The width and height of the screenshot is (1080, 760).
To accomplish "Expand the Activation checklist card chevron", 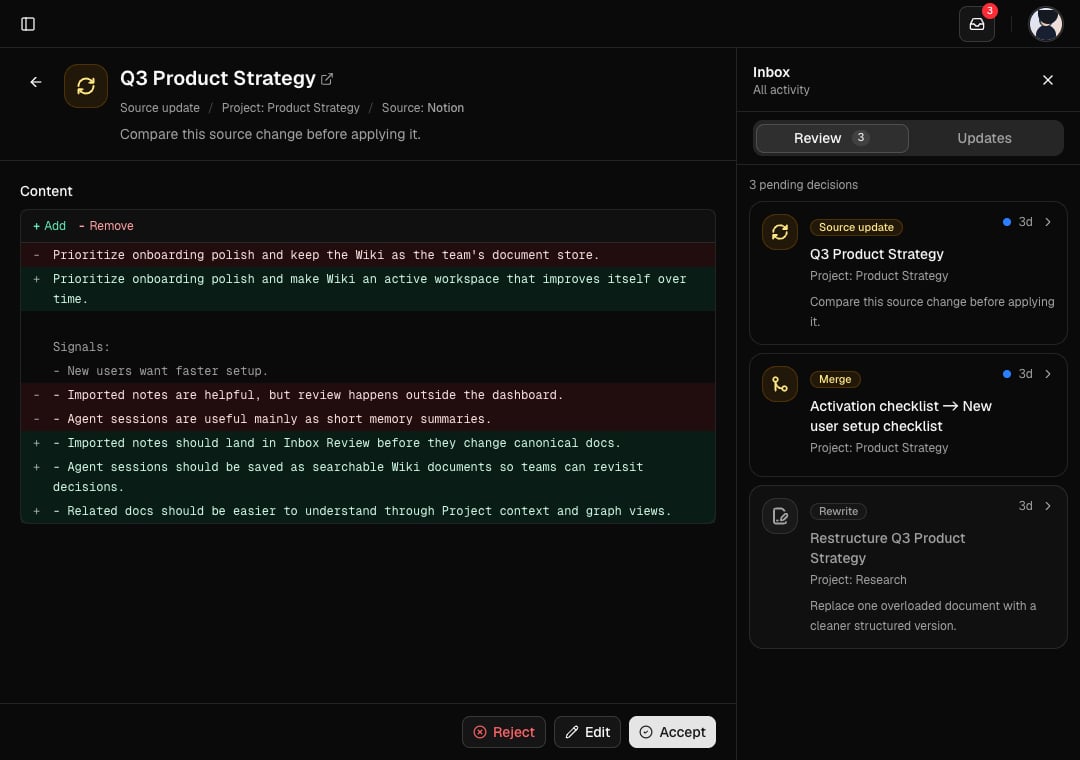I will (1048, 374).
